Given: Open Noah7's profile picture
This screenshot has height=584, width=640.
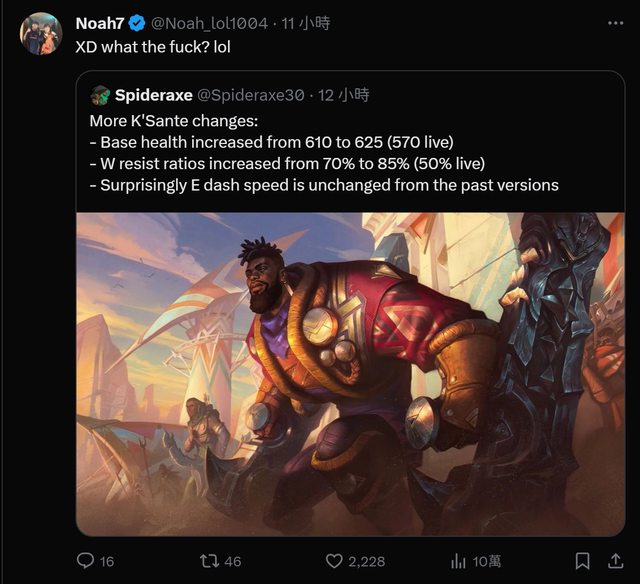Looking at the screenshot, I should [41, 33].
